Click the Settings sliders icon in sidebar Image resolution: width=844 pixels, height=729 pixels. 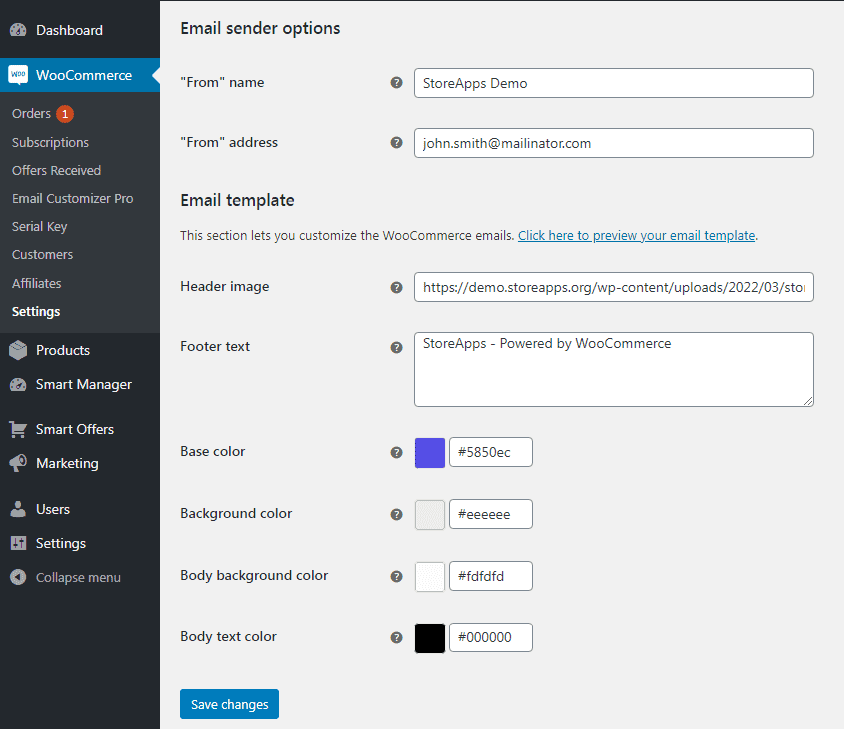tap(18, 543)
